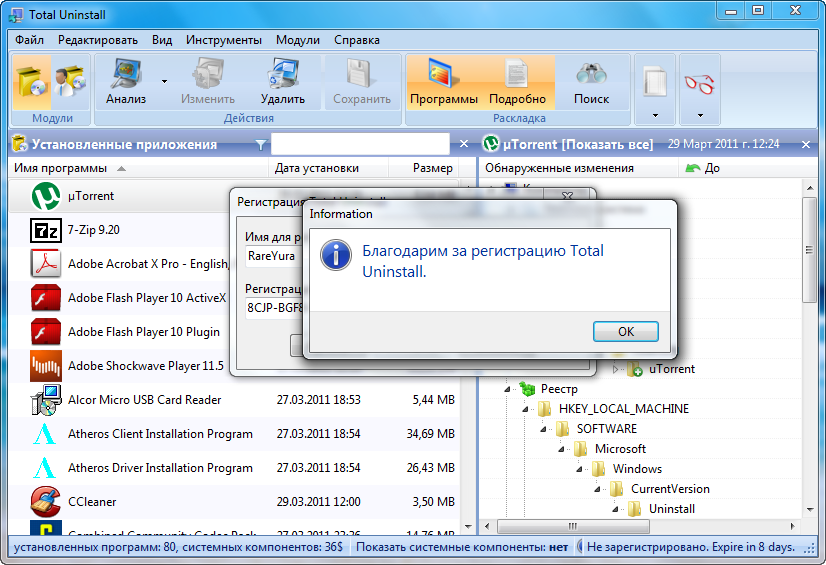This screenshot has width=826, height=565.
Task: Expand the uTorrent folder node
Action: pyautogui.click(x=615, y=370)
